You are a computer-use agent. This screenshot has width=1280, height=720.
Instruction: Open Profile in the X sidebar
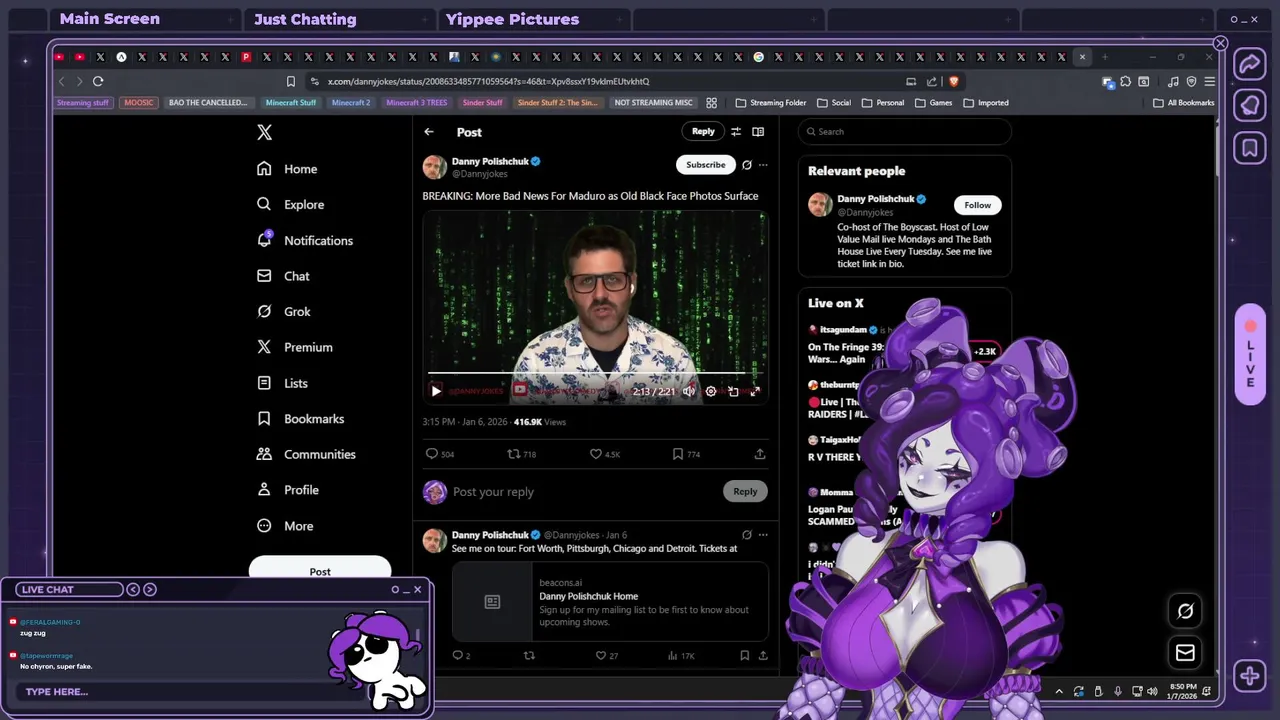(288, 490)
